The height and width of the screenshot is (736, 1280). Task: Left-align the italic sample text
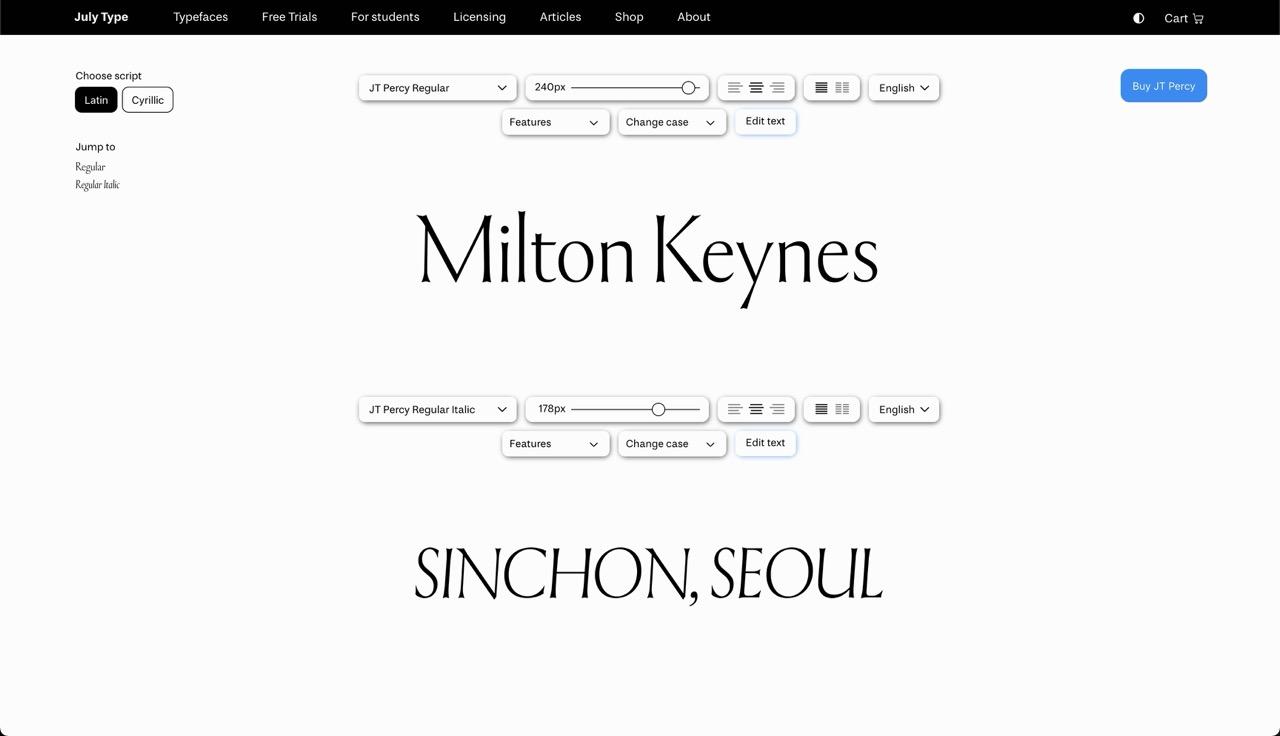click(735, 409)
